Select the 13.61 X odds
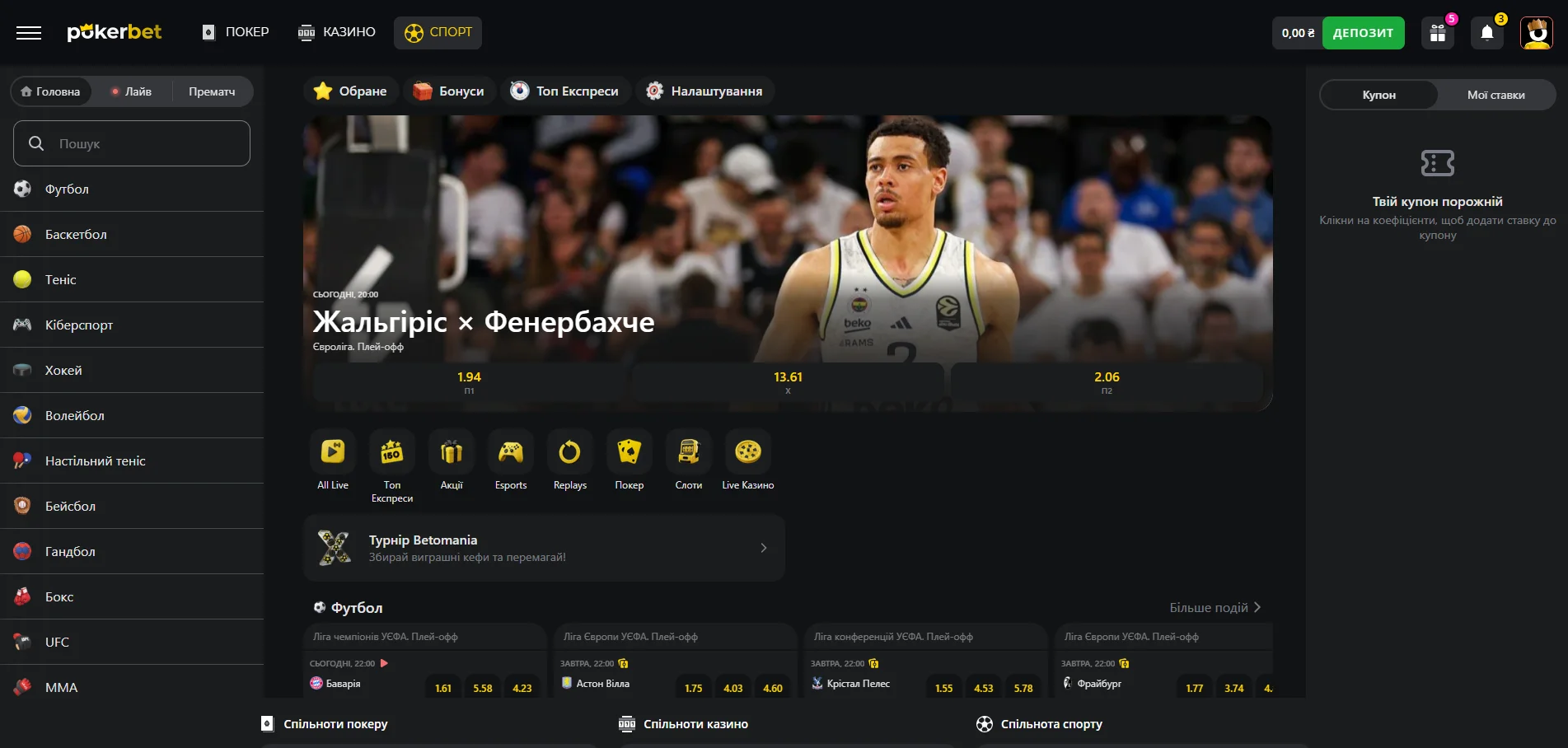 [x=788, y=382]
